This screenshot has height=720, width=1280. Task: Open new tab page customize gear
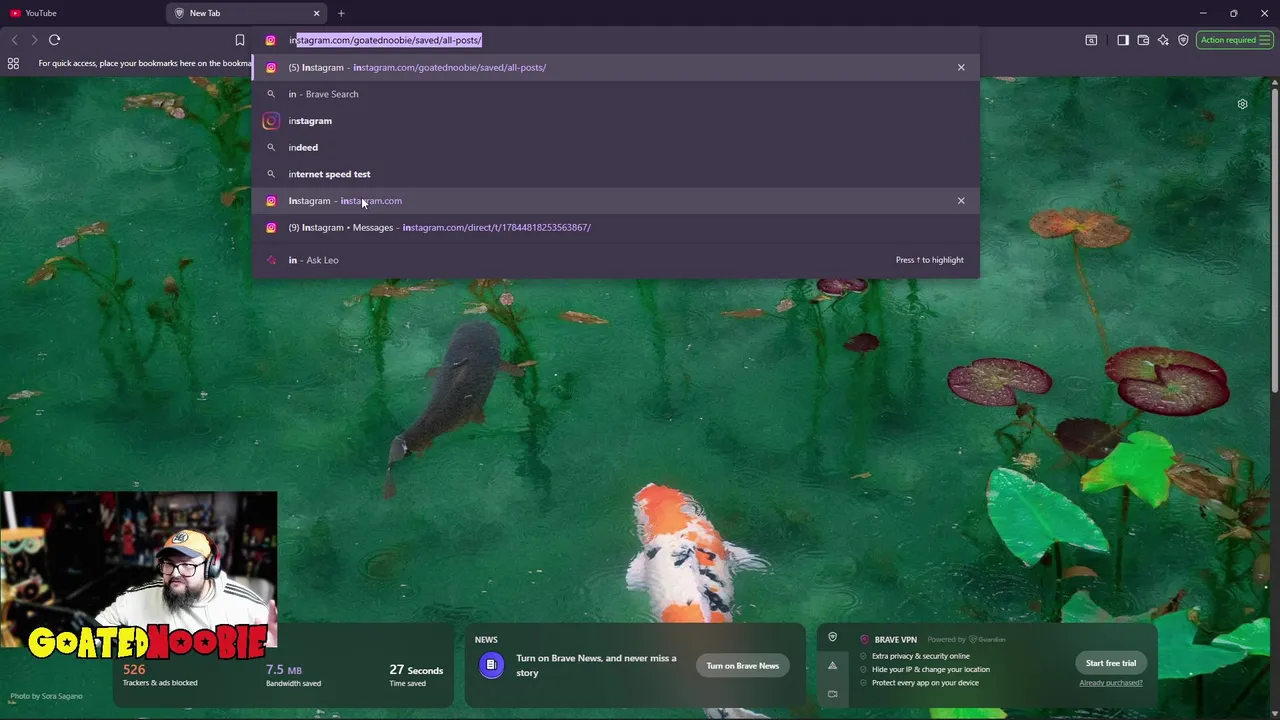pyautogui.click(x=1242, y=104)
